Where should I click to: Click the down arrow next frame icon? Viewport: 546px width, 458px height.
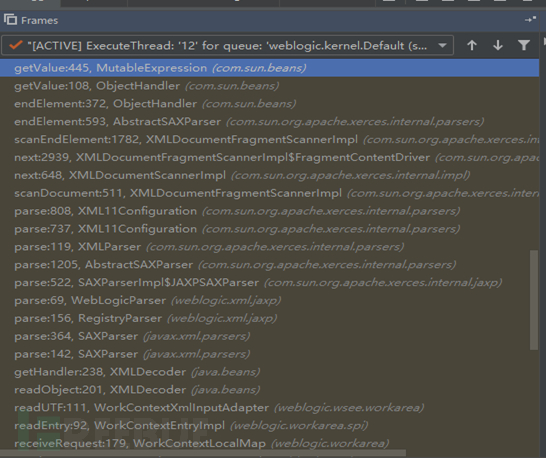pyautogui.click(x=498, y=45)
